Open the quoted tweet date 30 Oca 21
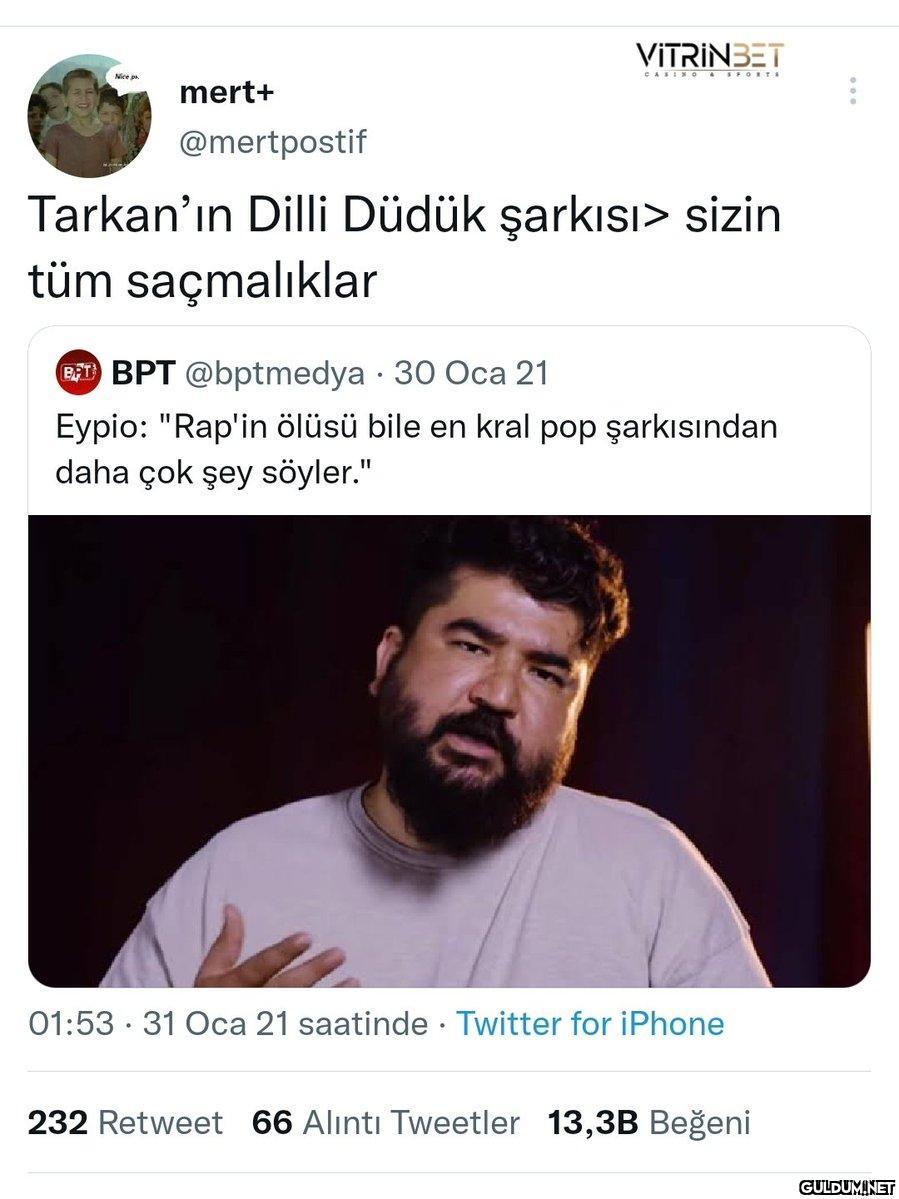Image resolution: width=899 pixels, height=1199 pixels. click(471, 373)
